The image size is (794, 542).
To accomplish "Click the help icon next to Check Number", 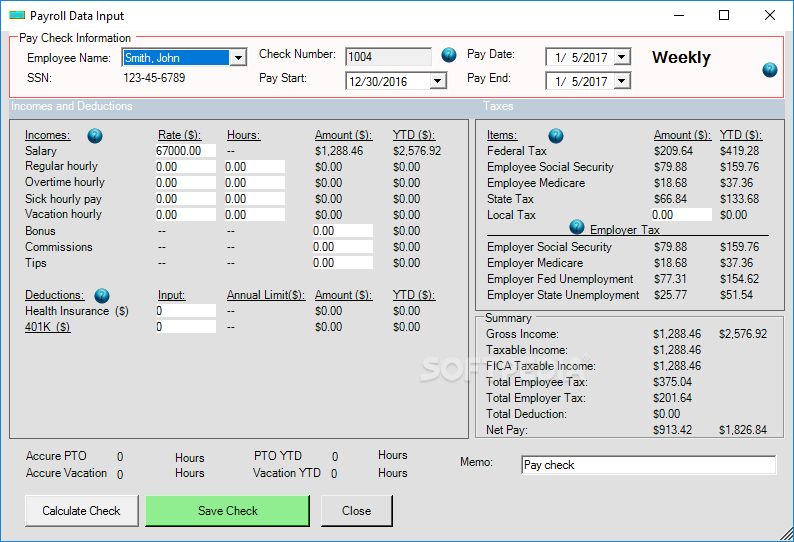I will tap(449, 55).
